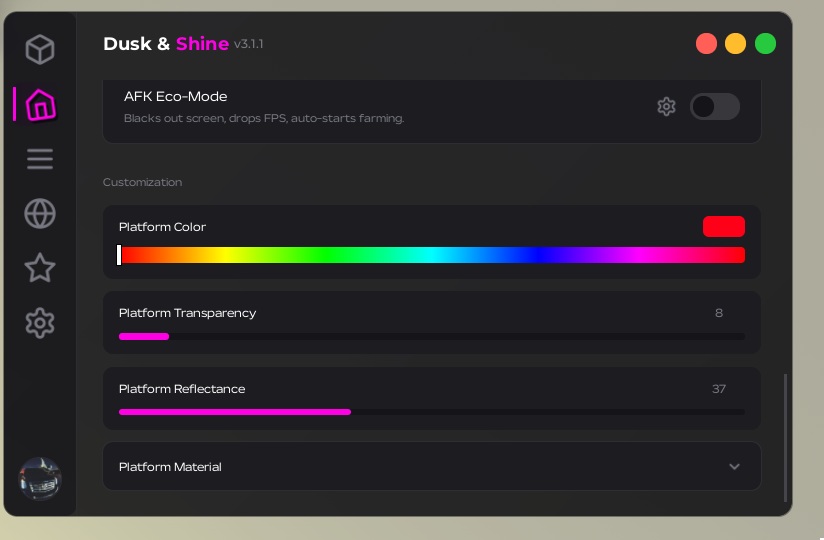The height and width of the screenshot is (540, 824).
Task: Open the globe icon in sidebar
Action: (40, 213)
